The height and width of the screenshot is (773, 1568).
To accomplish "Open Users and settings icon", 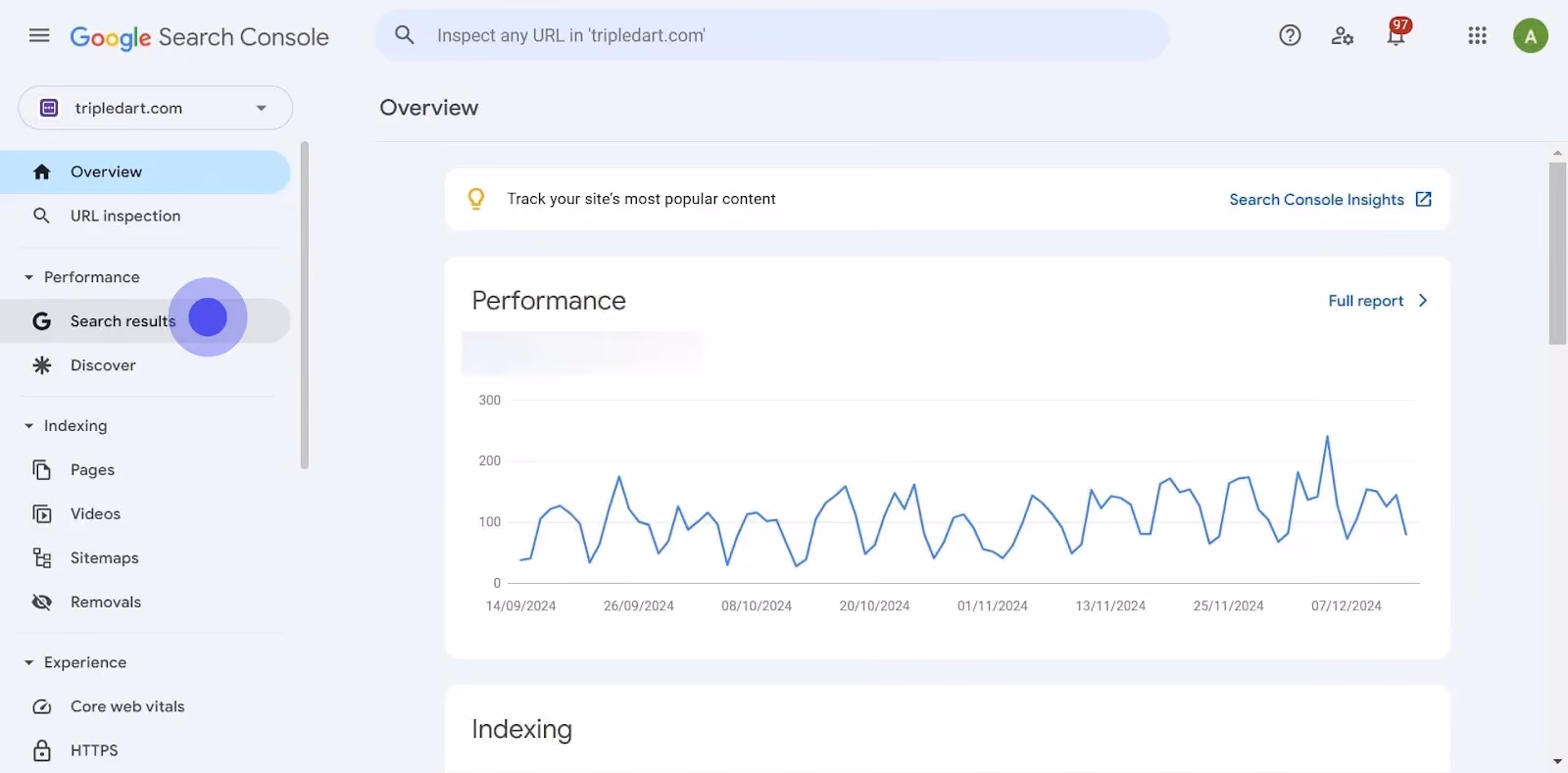I will point(1343,36).
